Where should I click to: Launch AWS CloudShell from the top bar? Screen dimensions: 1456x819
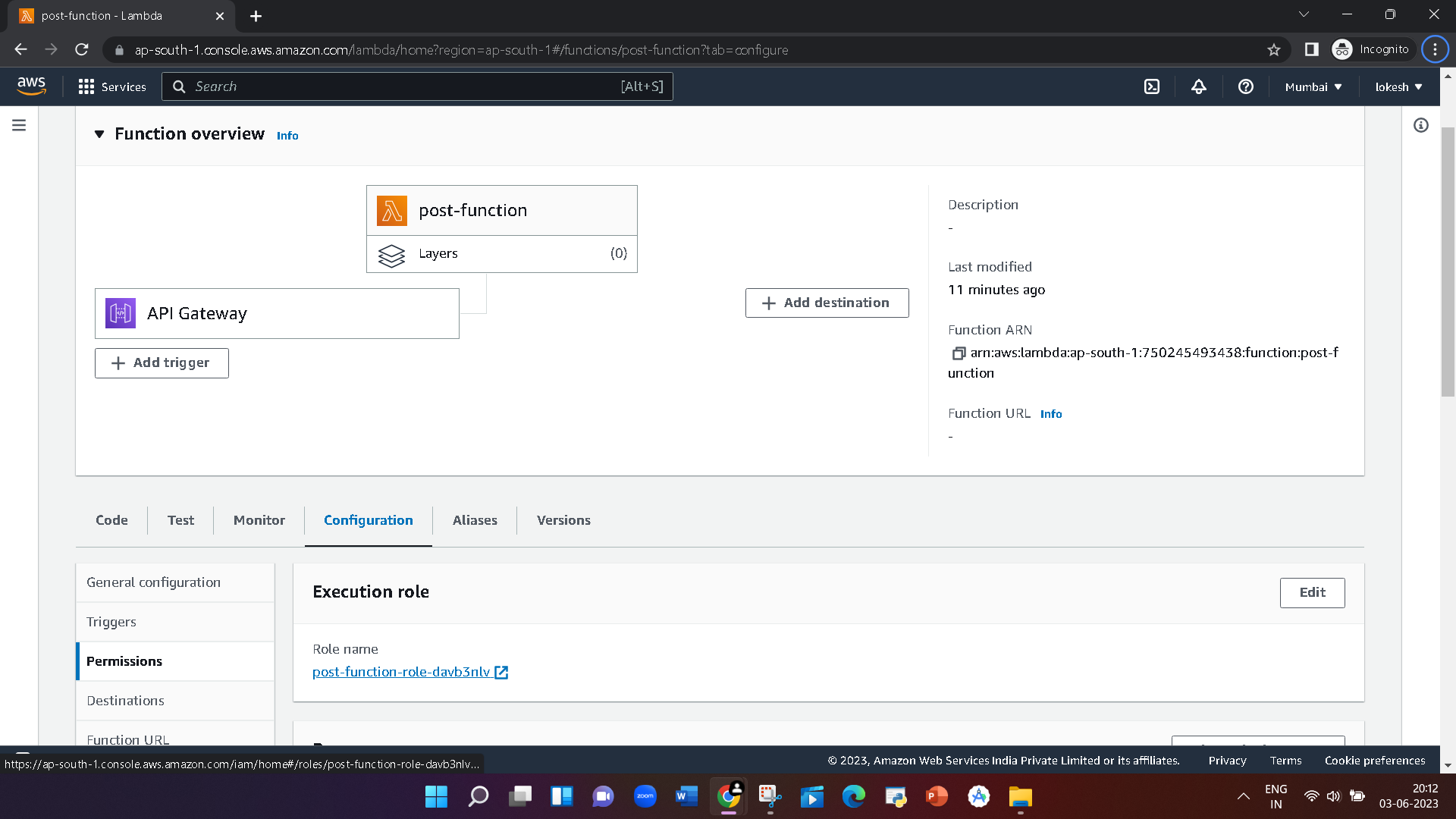(x=1152, y=86)
